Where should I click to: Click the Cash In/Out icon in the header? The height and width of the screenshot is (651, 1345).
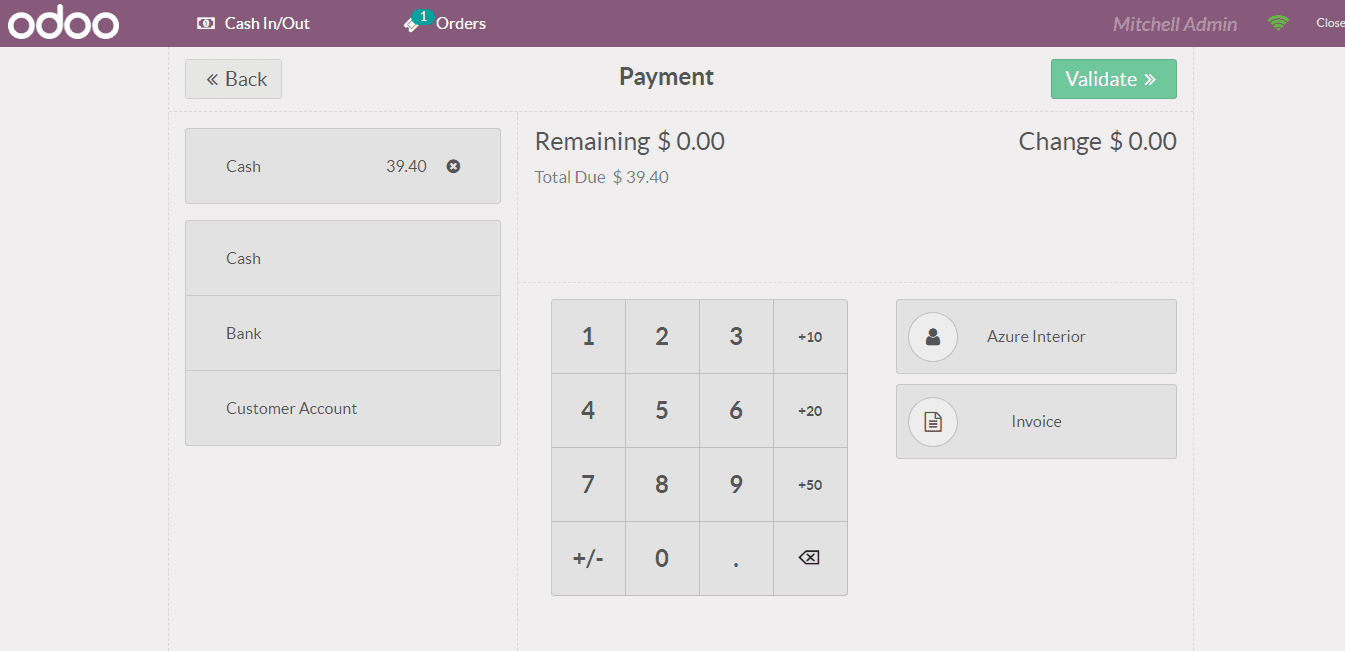pyautogui.click(x=205, y=21)
